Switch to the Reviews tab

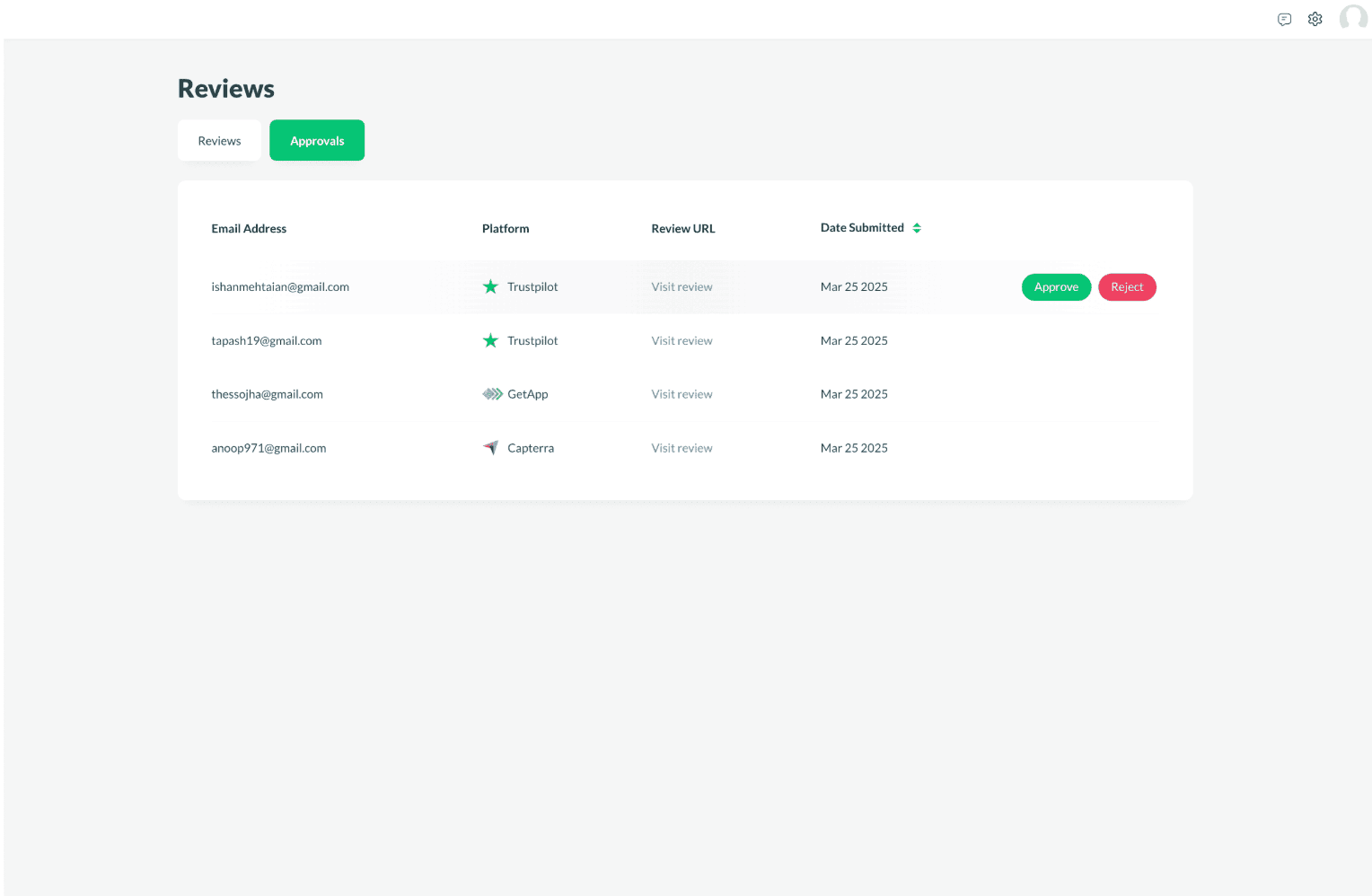tap(219, 140)
